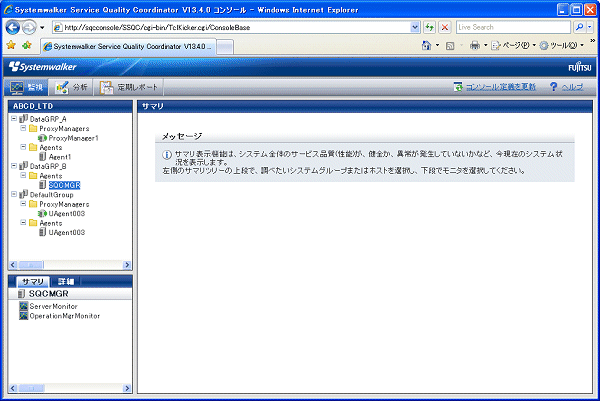Click the コンソール定義を更新 link

point(501,87)
